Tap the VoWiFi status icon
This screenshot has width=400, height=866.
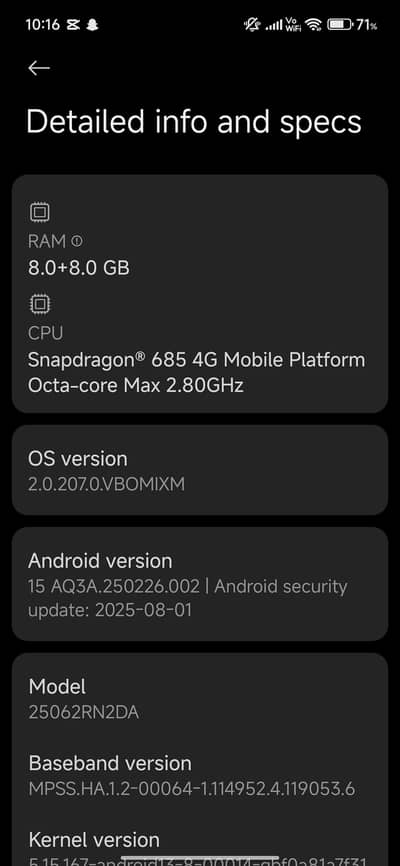[x=292, y=24]
